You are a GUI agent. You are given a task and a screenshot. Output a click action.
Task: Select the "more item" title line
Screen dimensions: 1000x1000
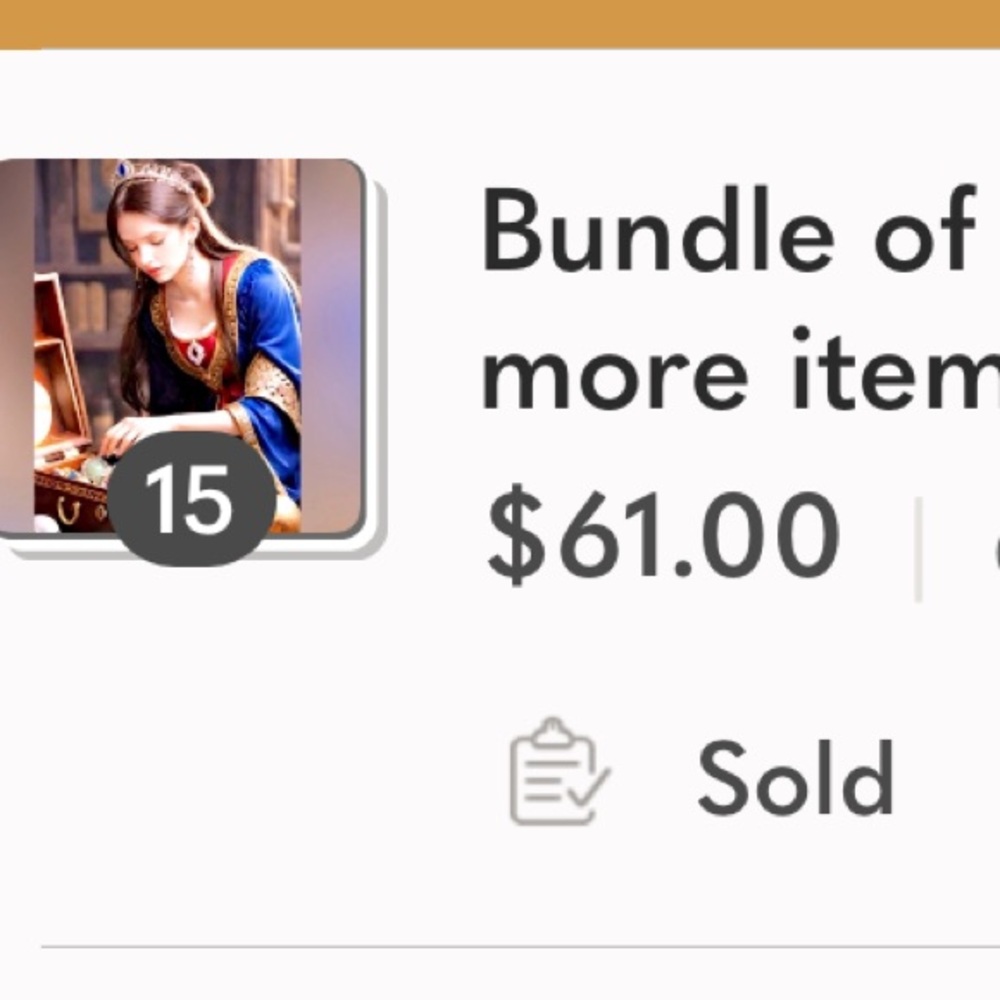click(740, 370)
